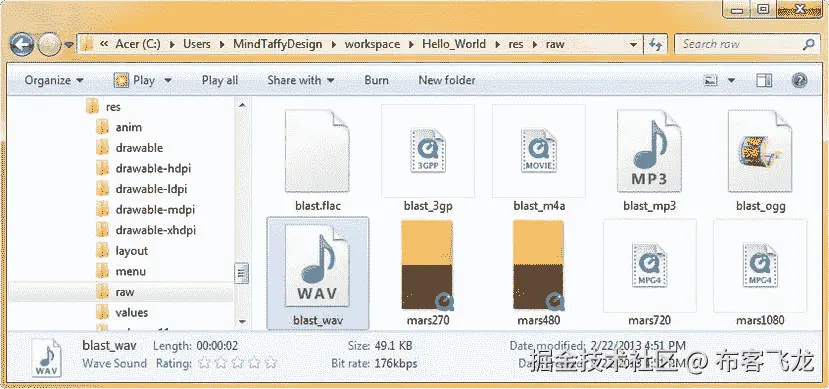This screenshot has height=389, width=829.
Task: Select the drawable-ldpi folder
Action: tap(142, 189)
